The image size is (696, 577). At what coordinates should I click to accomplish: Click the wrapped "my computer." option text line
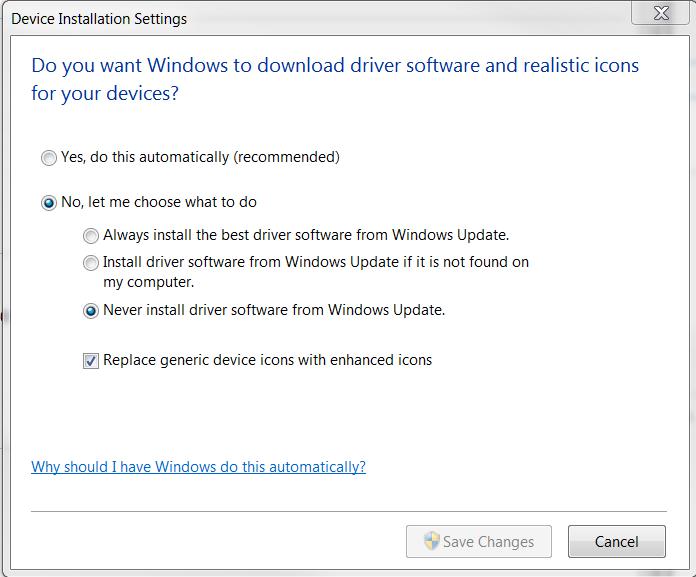tap(148, 282)
